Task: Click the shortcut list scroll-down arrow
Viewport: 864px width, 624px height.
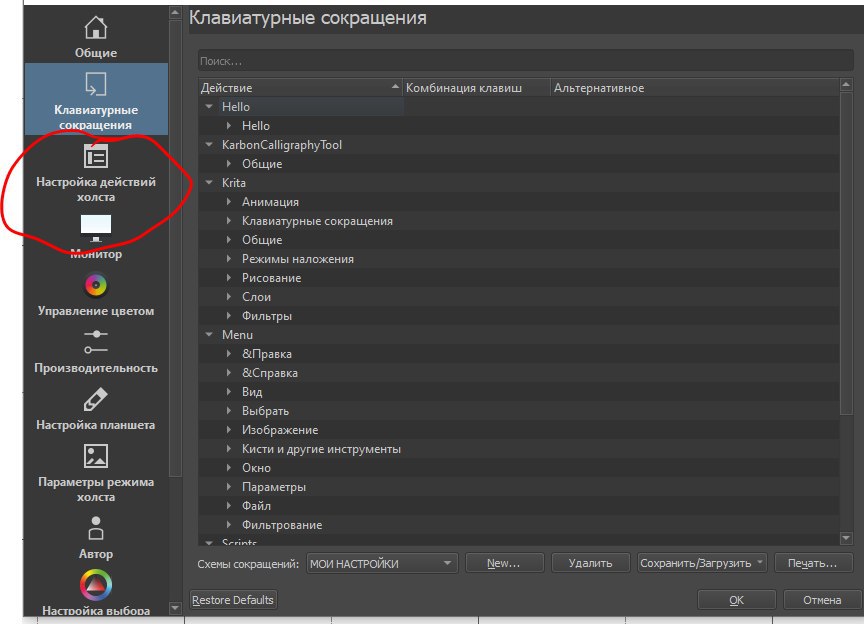Action: (846, 538)
